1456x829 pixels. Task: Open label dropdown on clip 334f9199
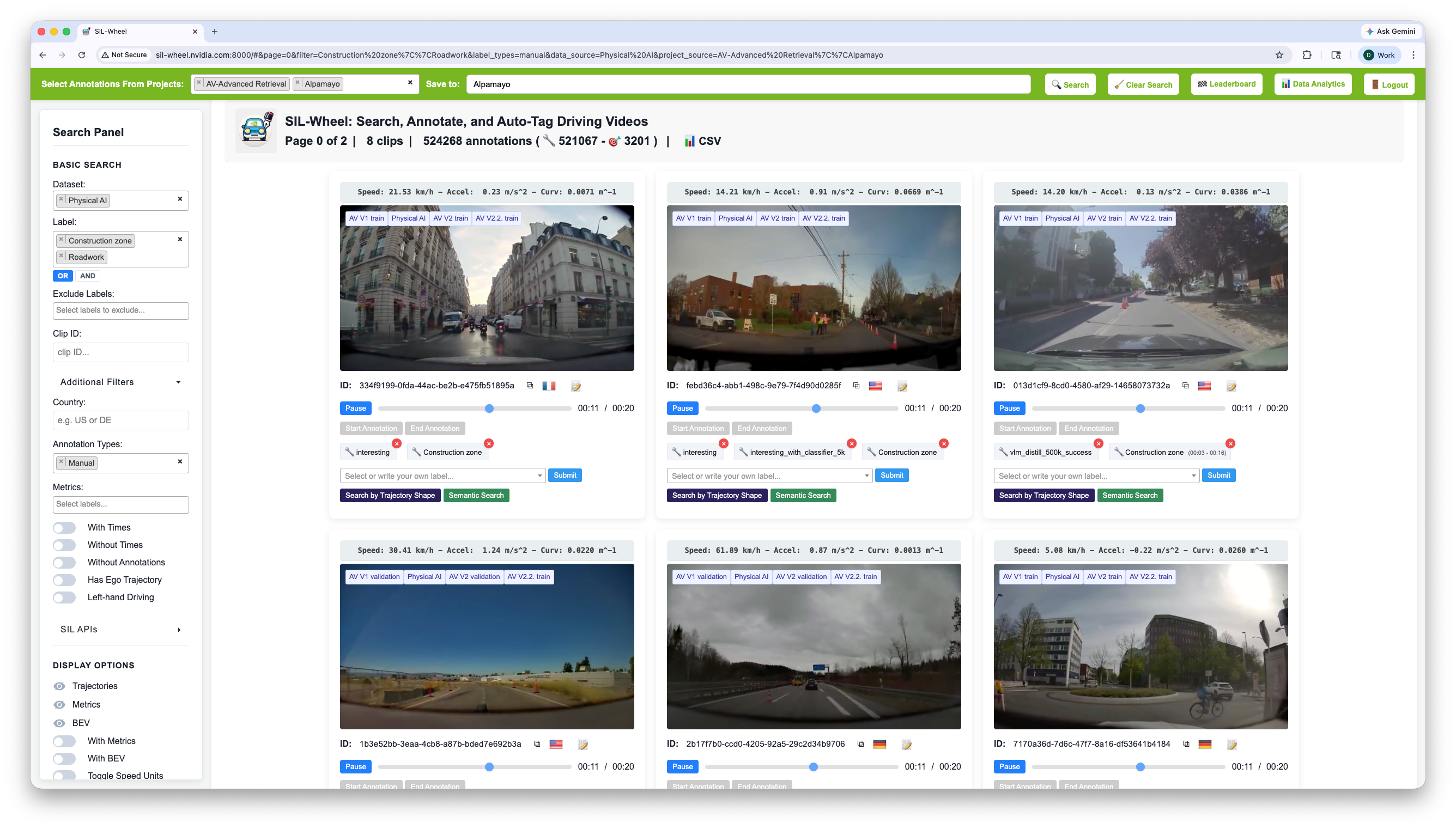(x=443, y=476)
